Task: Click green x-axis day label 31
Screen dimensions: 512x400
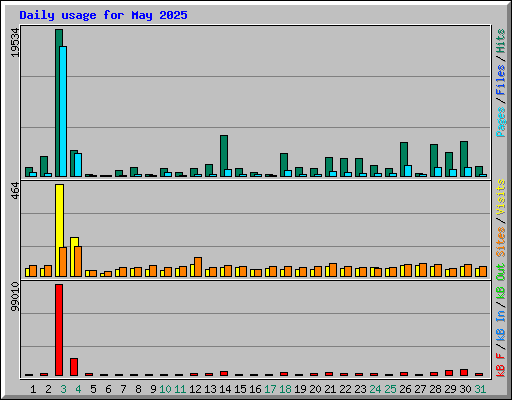Action: pos(480,389)
